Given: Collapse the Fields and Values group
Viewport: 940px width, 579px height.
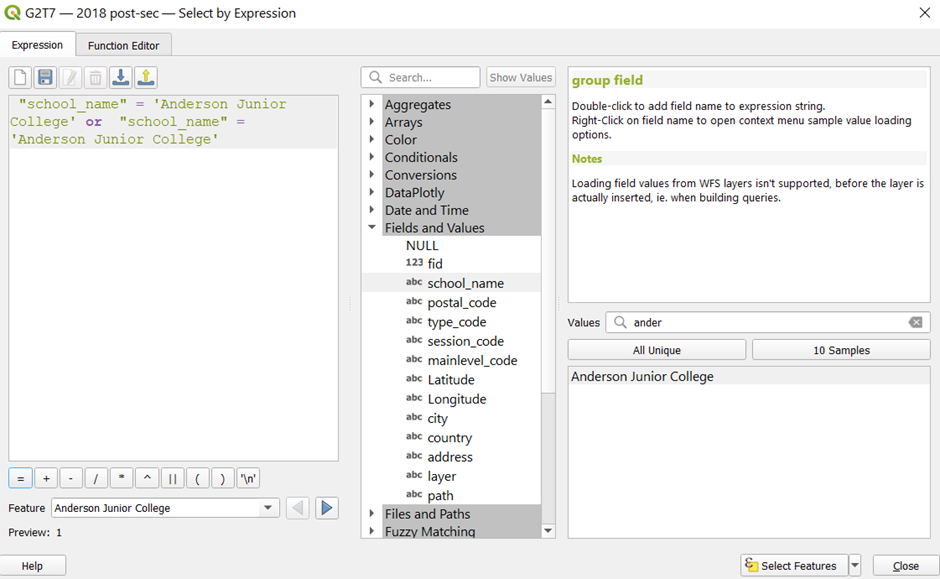Looking at the screenshot, I should (x=372, y=228).
